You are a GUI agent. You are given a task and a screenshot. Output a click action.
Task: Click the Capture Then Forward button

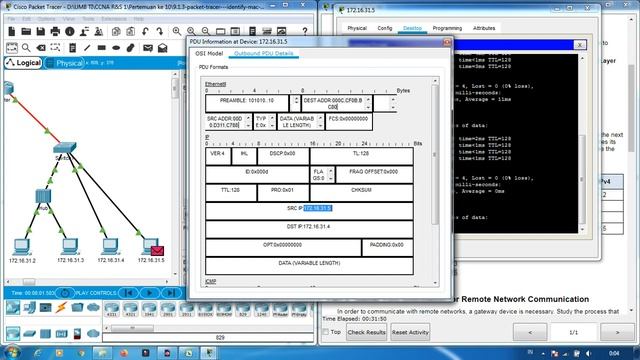click(x=171, y=293)
